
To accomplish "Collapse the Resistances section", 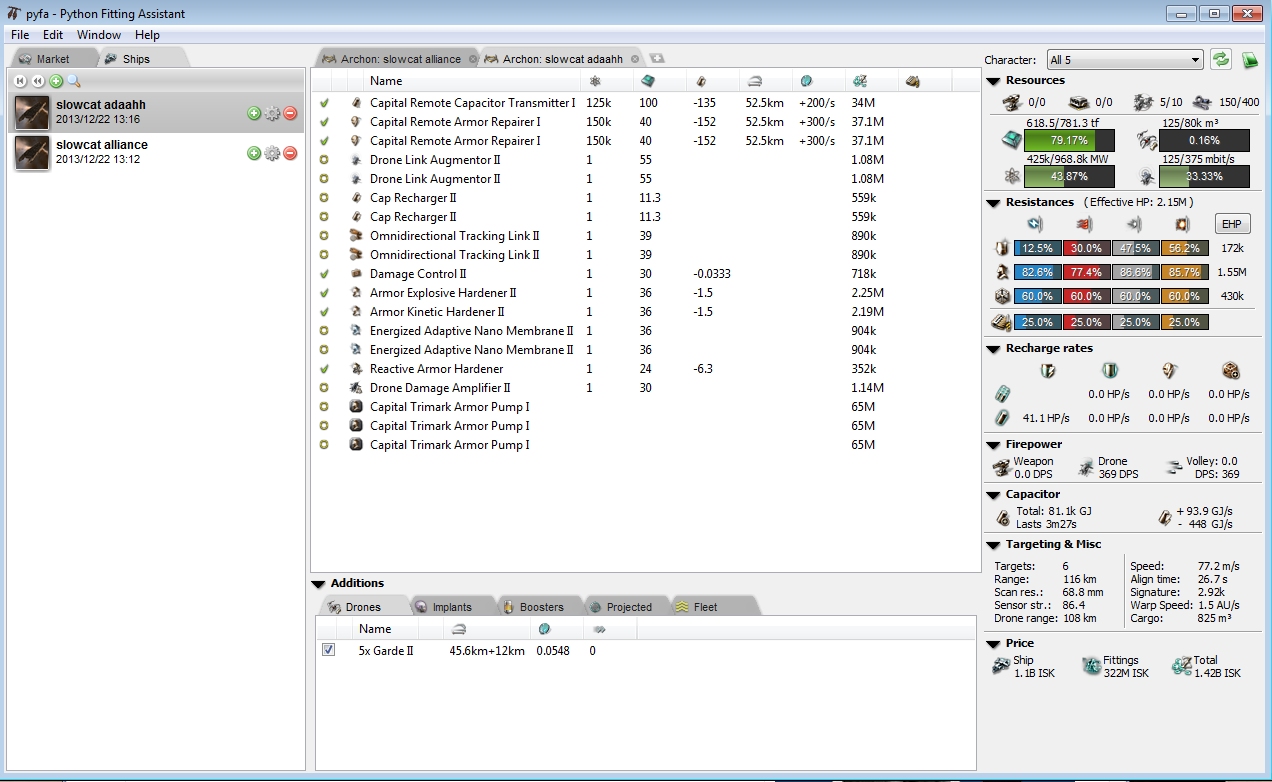I will [x=993, y=203].
